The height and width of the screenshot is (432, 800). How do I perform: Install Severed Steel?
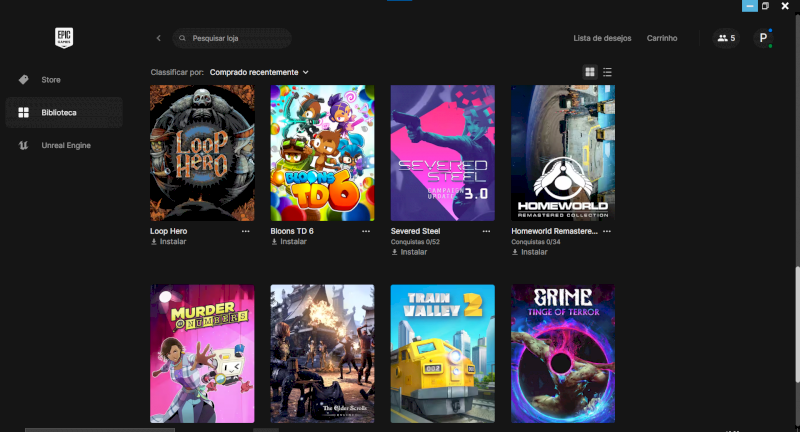click(409, 252)
